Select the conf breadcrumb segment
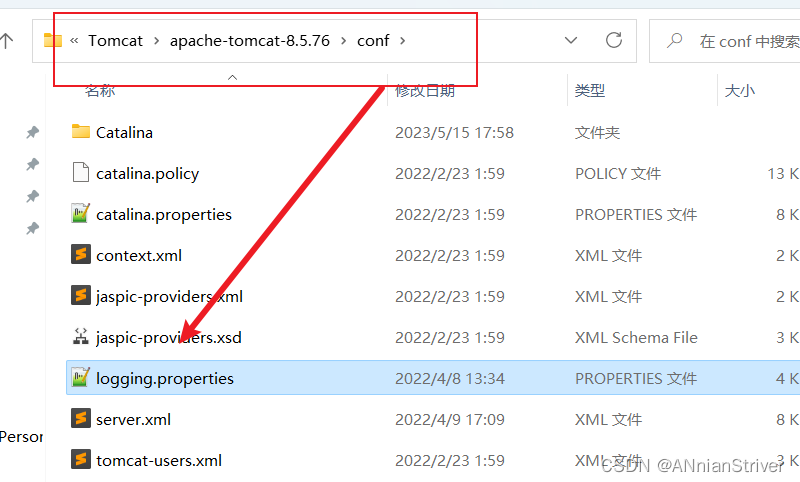 click(x=373, y=40)
